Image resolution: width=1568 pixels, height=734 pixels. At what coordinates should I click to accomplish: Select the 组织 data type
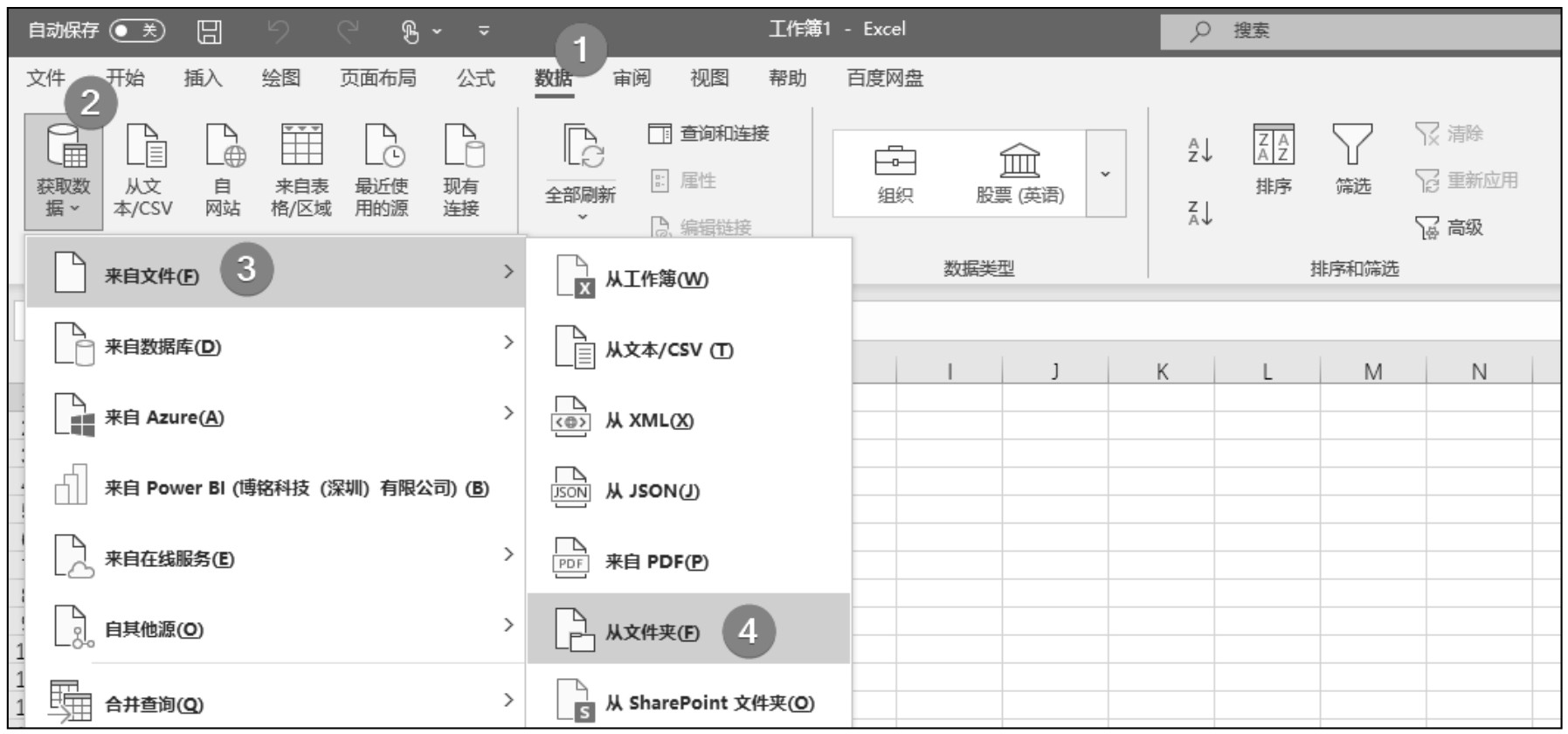(895, 174)
